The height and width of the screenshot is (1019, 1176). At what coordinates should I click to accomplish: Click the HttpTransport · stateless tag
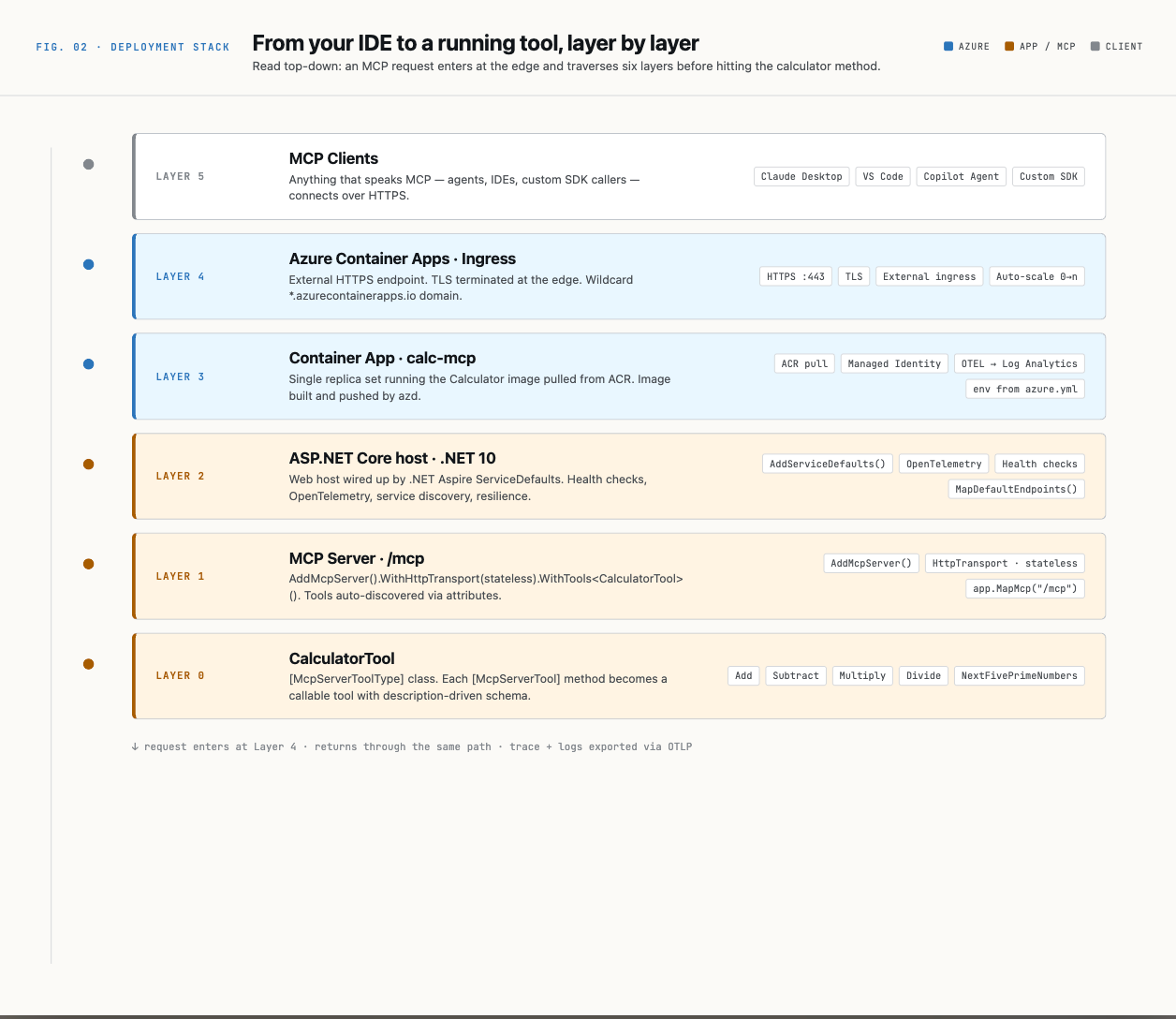pyautogui.click(x=1005, y=563)
